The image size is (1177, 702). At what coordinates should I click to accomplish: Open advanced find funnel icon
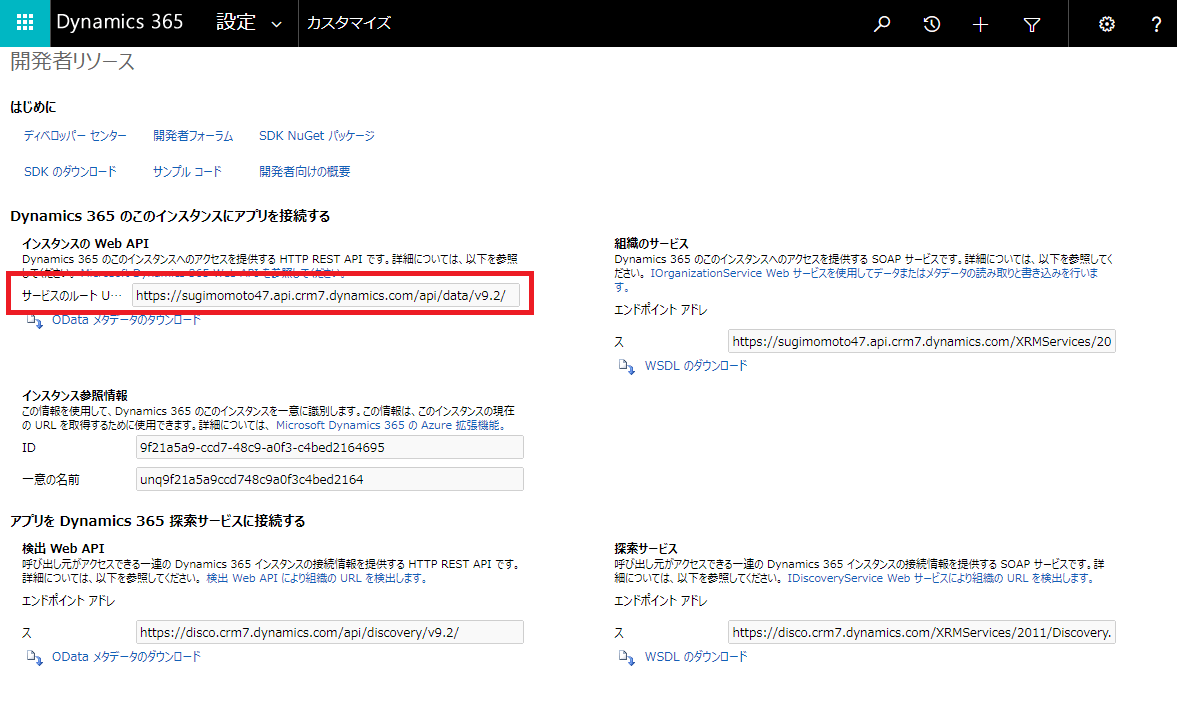pos(1032,25)
